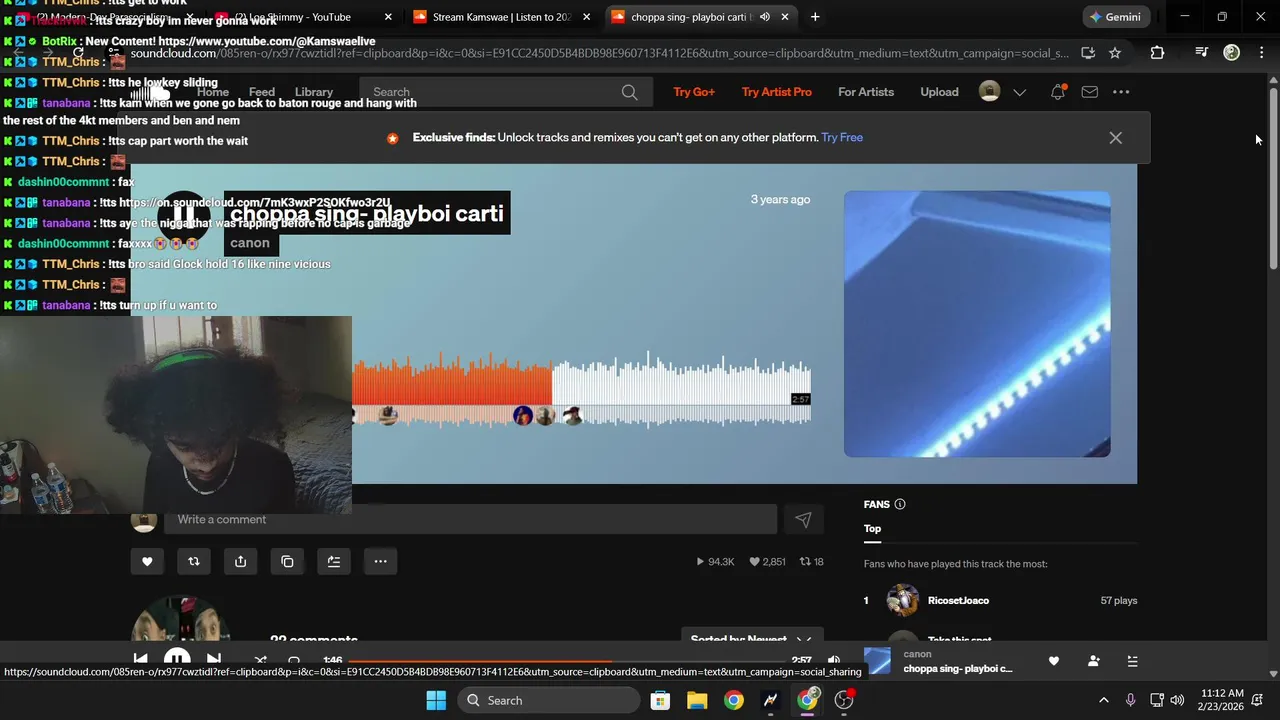Open RicosetJoaco's avatar in fans list
Viewport: 1280px width, 720px height.
point(903,600)
